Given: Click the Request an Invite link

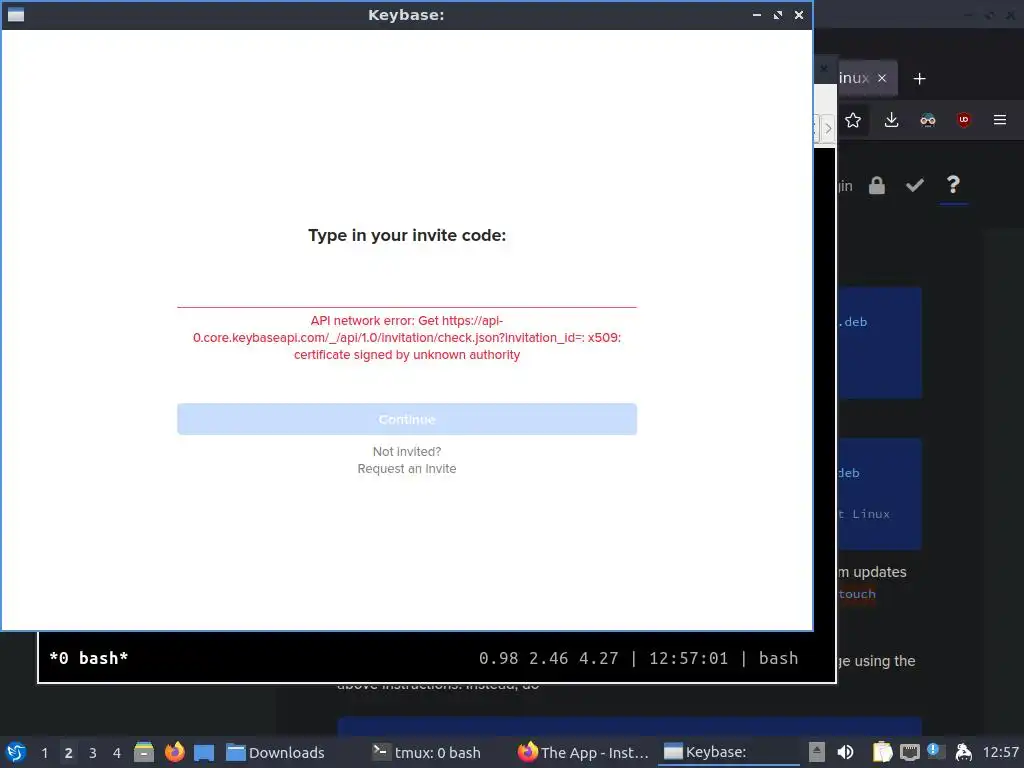Looking at the screenshot, I should (406, 469).
